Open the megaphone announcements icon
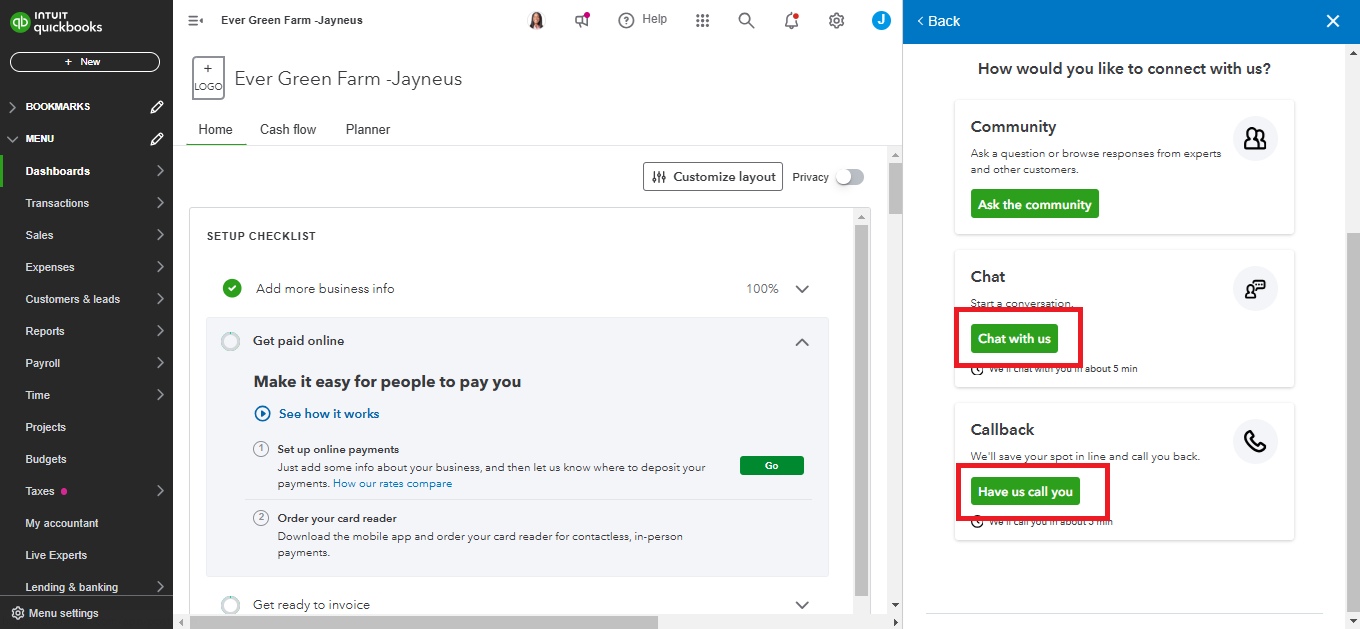 tap(582, 20)
